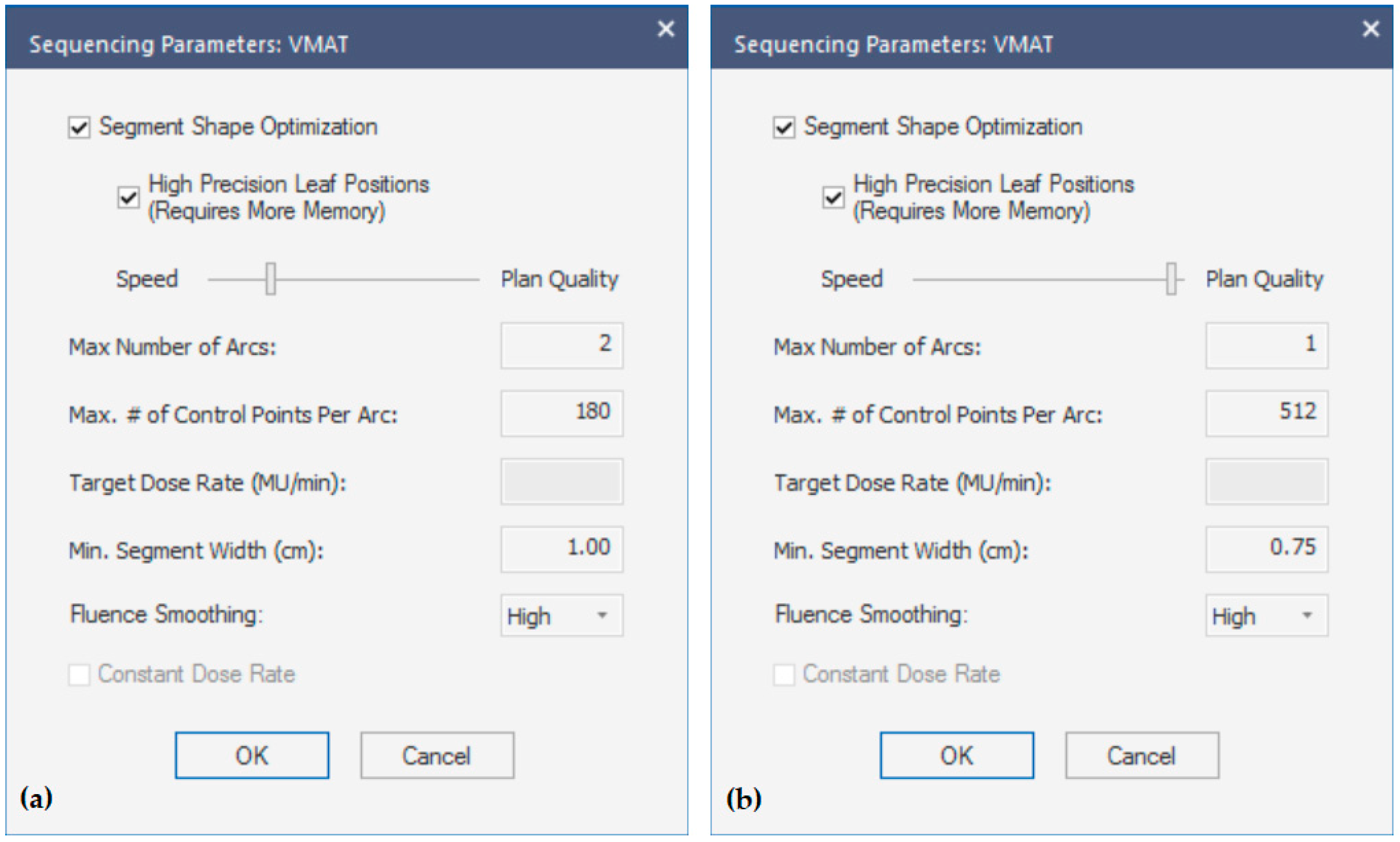Viewport: 1400px width, 842px height.
Task: Click the Speed/Plan Quality slider handle in right dialog
Action: point(1171,278)
